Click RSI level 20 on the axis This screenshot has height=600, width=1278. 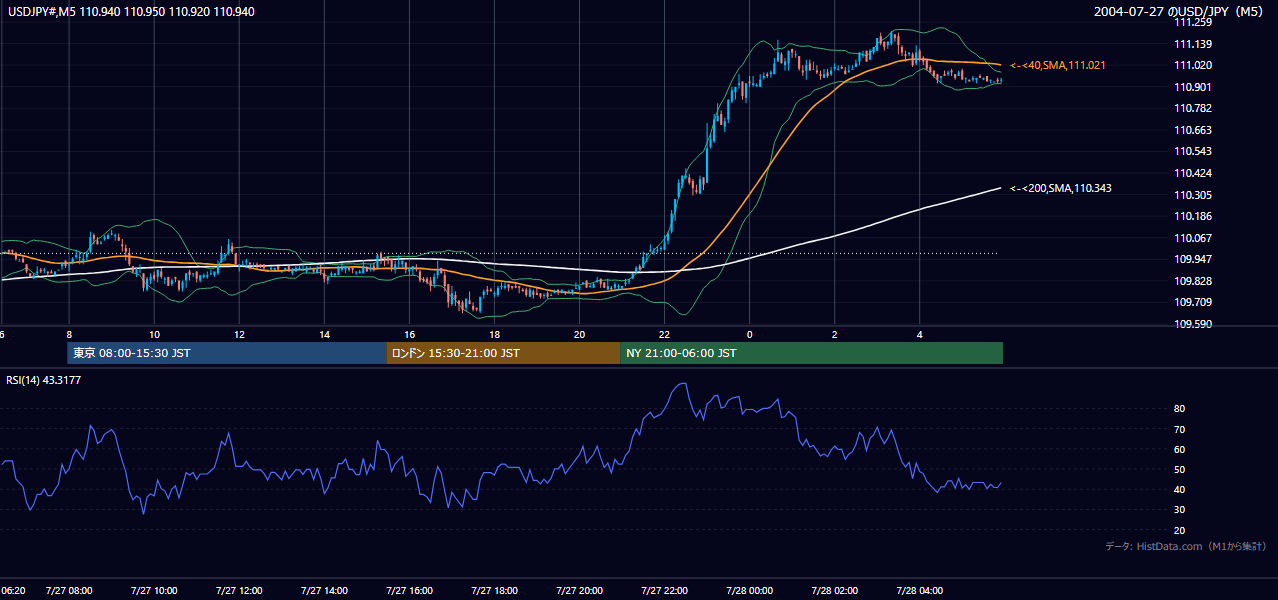click(1180, 530)
